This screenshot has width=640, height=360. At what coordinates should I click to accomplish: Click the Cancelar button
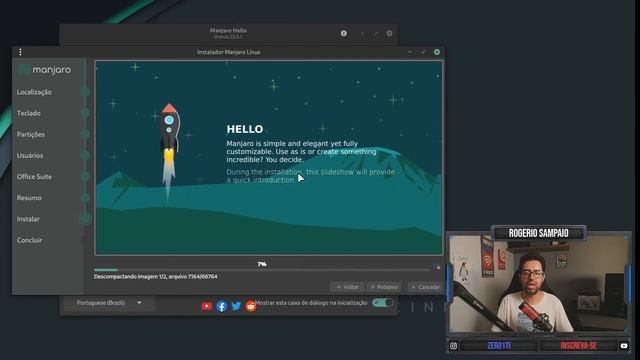[x=425, y=287]
